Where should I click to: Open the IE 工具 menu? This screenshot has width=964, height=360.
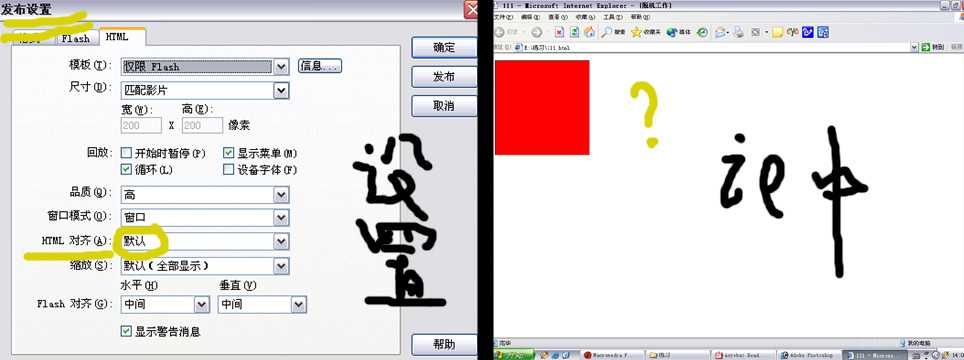[613, 17]
